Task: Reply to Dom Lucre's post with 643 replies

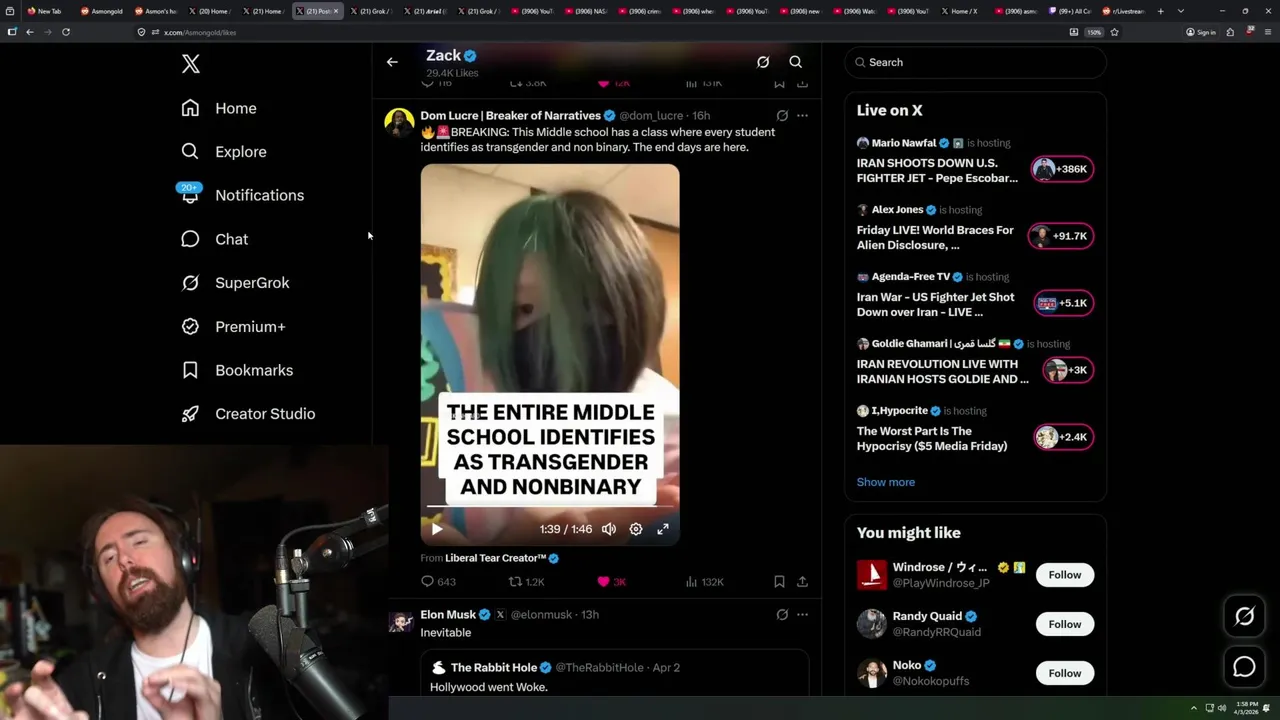Action: click(x=438, y=582)
